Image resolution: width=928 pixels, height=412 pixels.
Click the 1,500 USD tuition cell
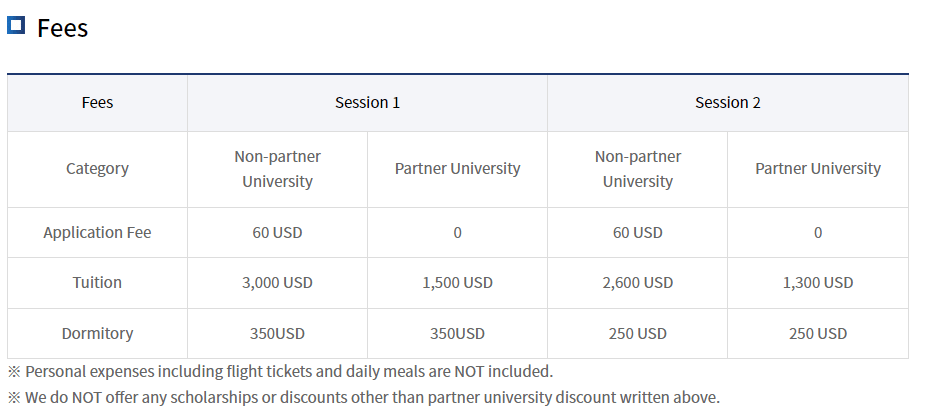(457, 282)
